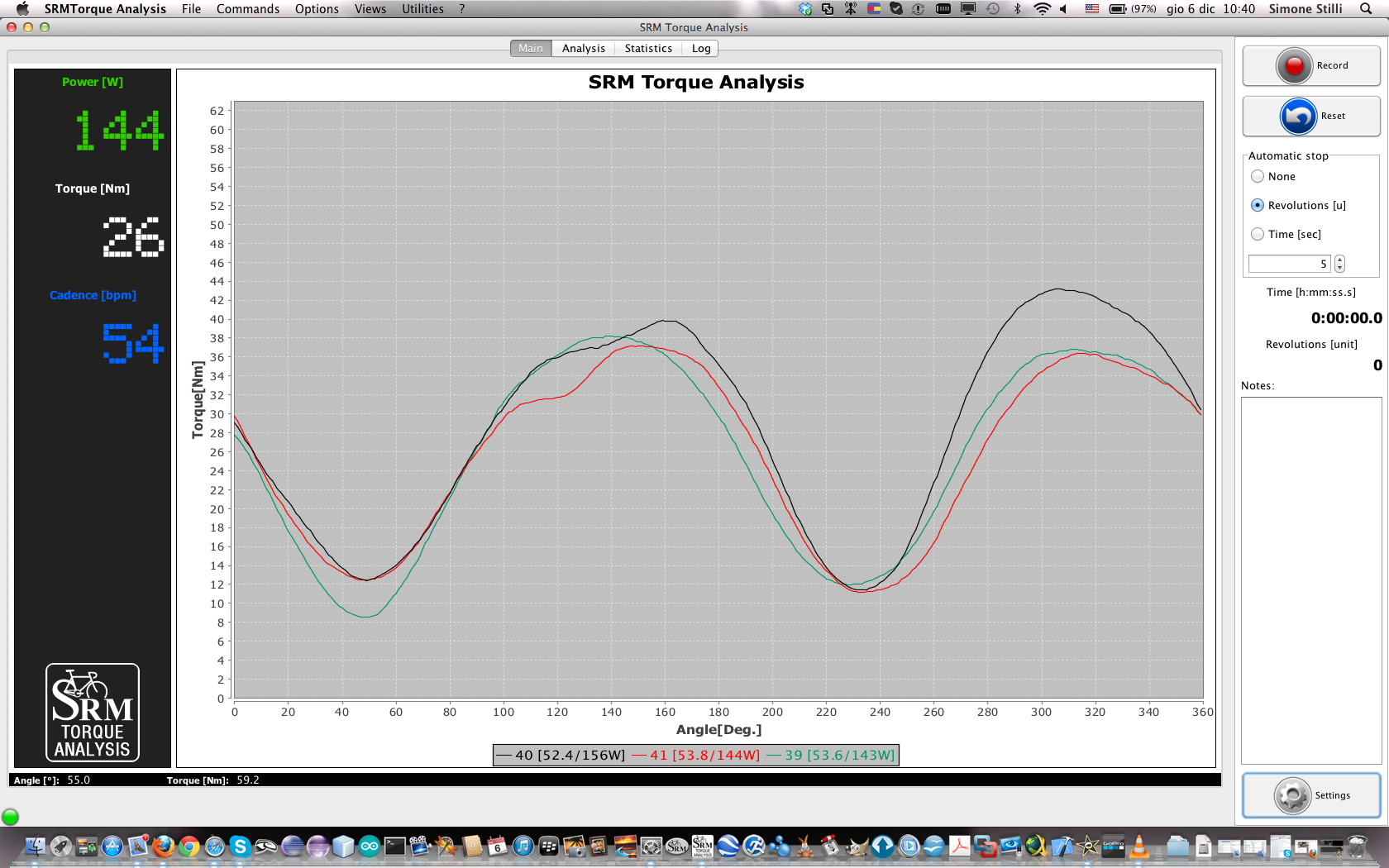Switch to the Log tab
This screenshot has height=868, width=1389.
[x=701, y=48]
